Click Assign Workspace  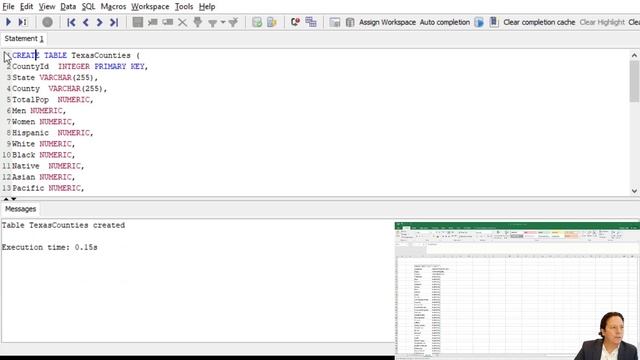[x=387, y=22]
